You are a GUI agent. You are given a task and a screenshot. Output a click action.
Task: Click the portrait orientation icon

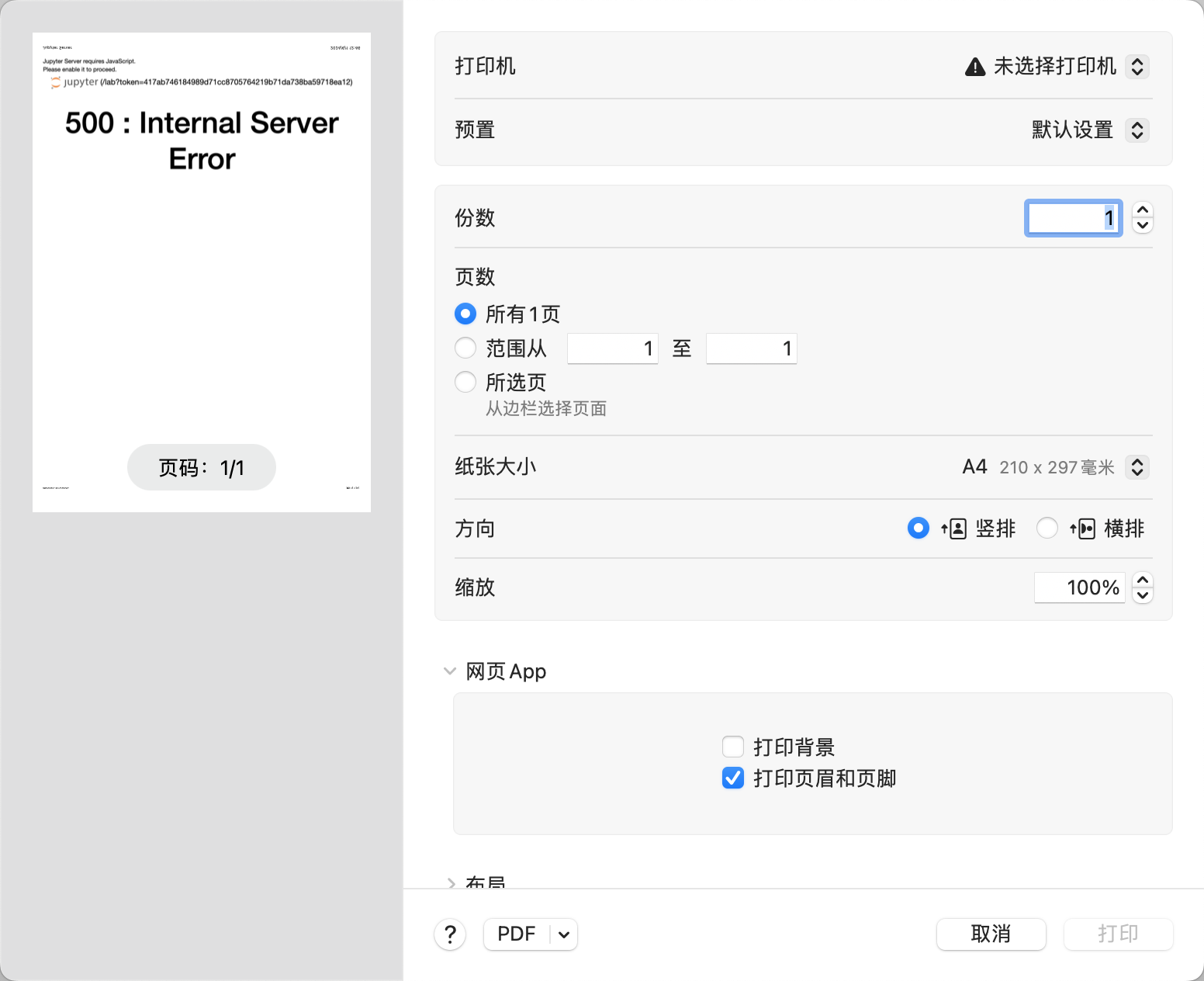click(954, 529)
